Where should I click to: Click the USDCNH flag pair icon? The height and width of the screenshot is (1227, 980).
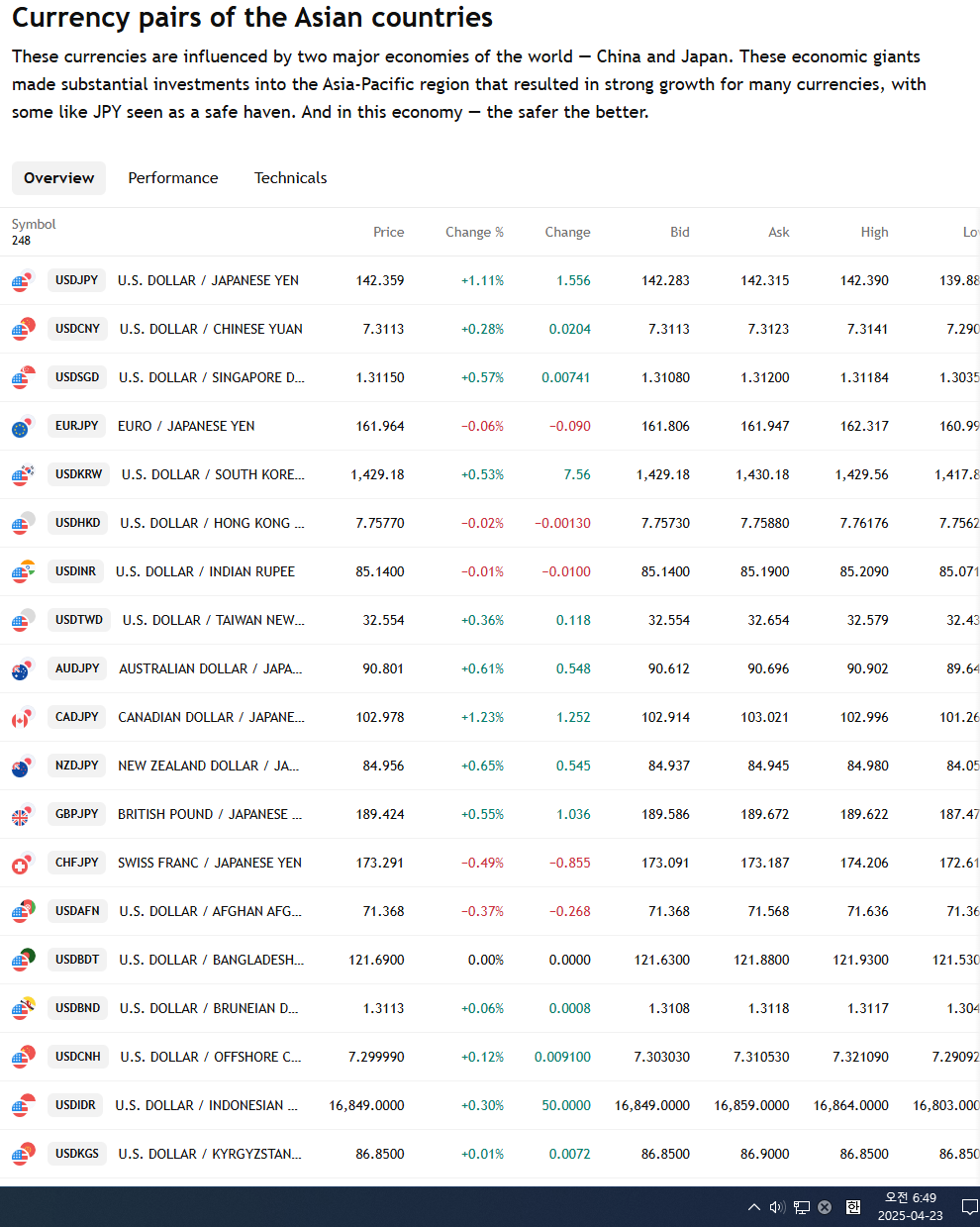point(23,1058)
